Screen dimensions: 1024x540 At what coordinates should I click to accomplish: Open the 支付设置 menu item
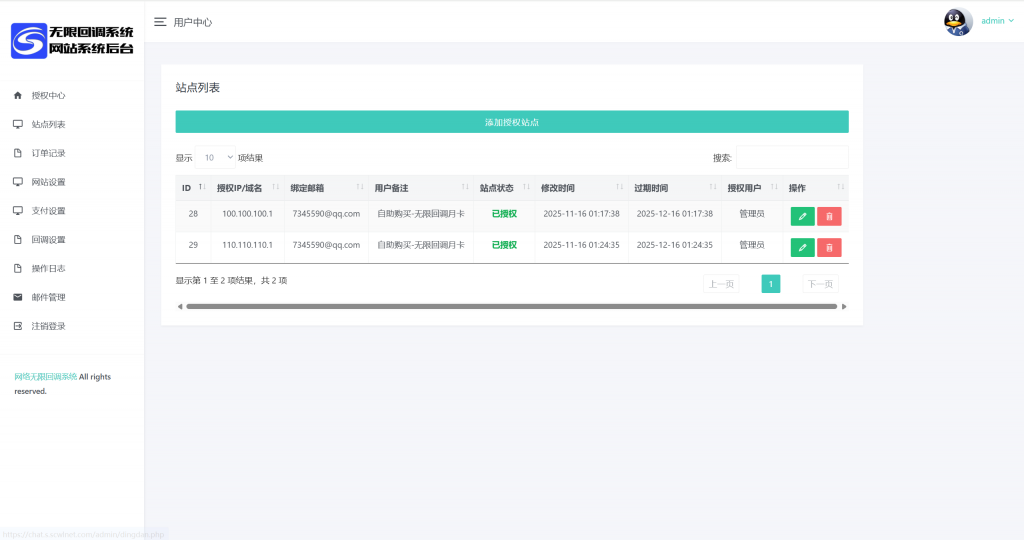click(48, 210)
